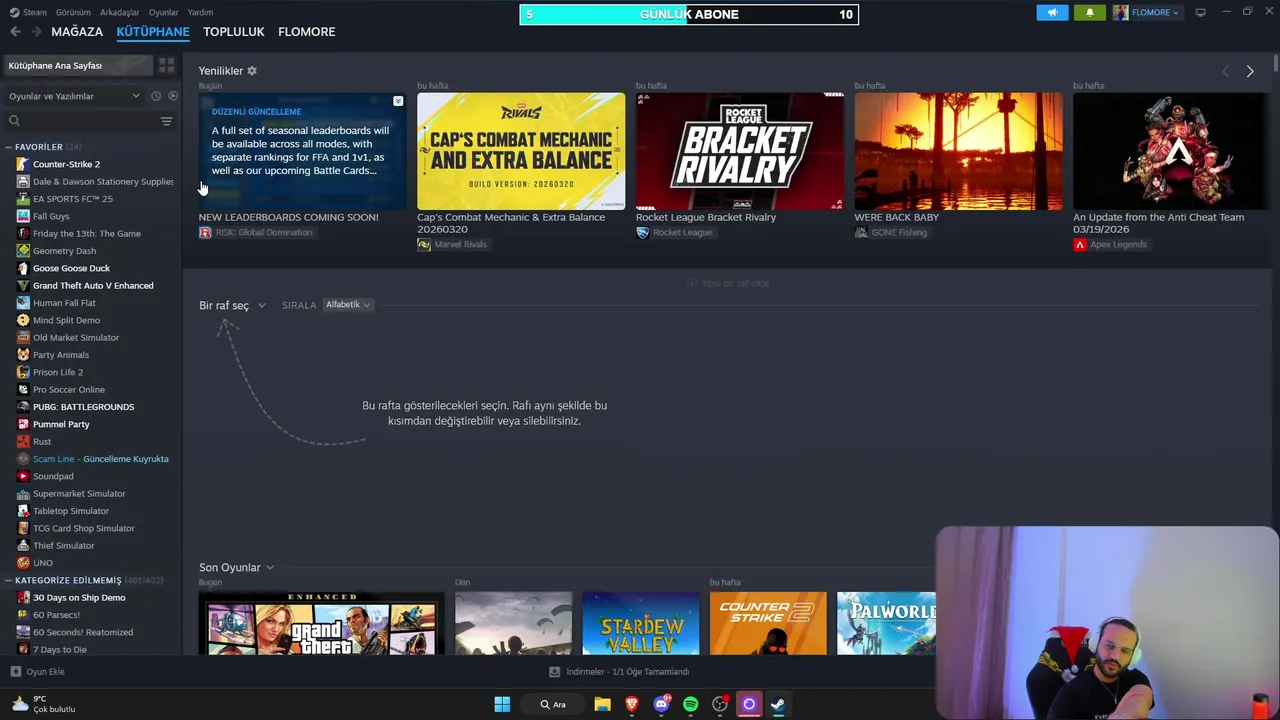Open Bir raf seç shelf dropdown
The image size is (1280, 720).
tap(232, 305)
